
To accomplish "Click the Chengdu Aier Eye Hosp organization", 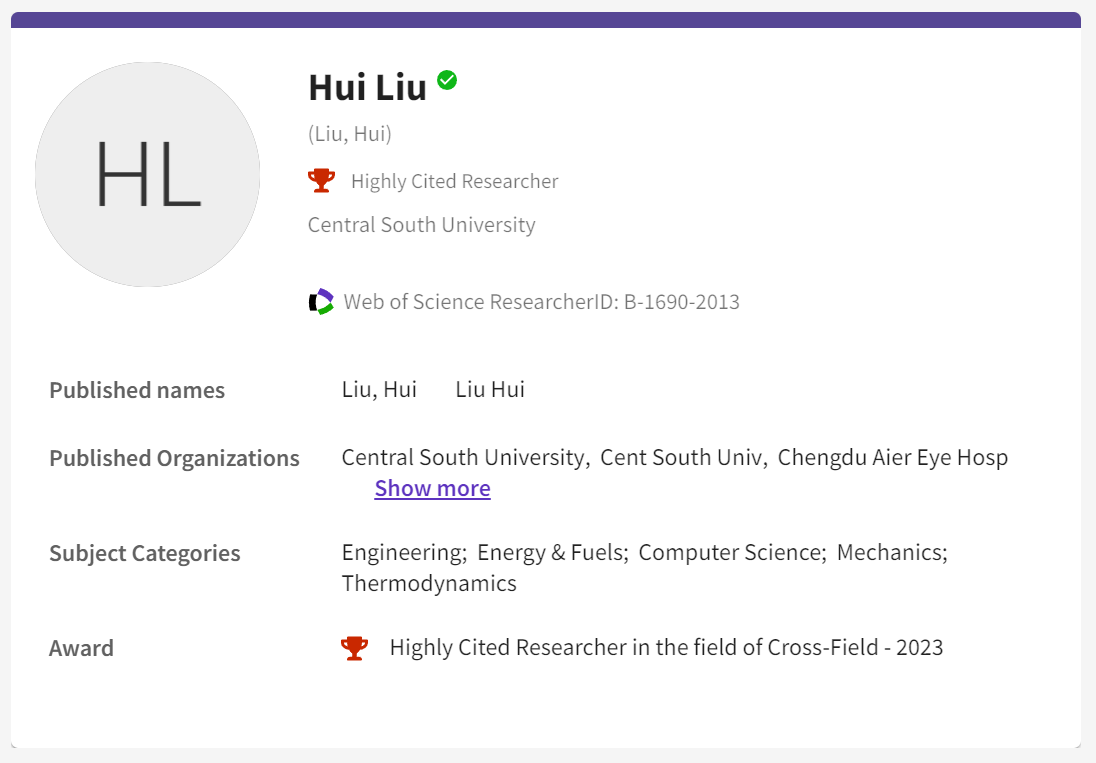I will (892, 458).
